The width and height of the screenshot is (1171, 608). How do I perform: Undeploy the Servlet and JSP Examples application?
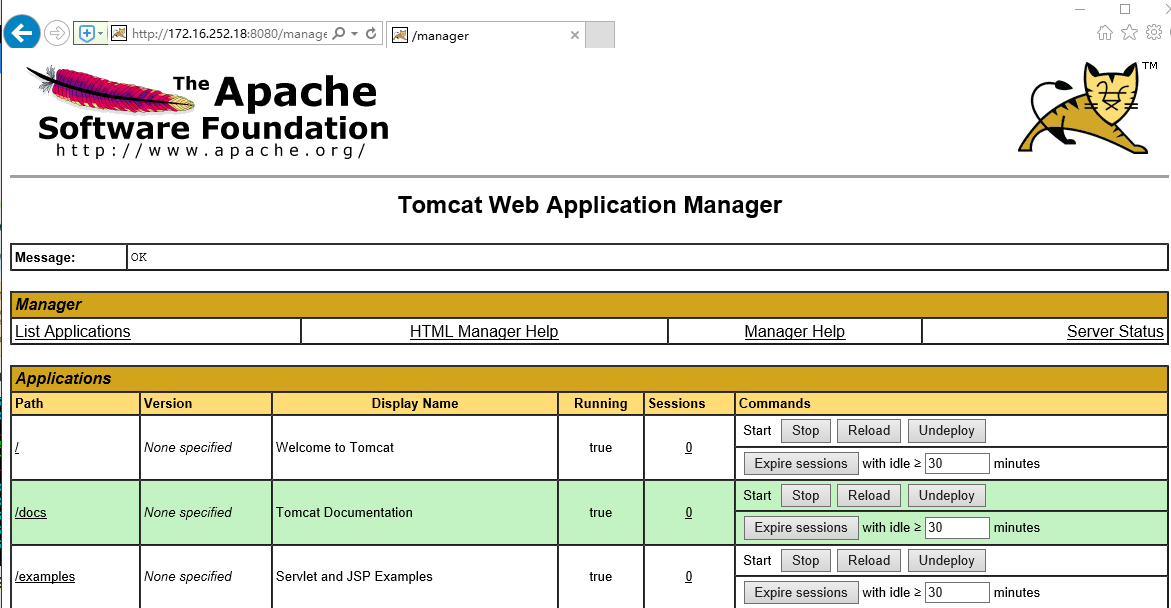coord(947,561)
